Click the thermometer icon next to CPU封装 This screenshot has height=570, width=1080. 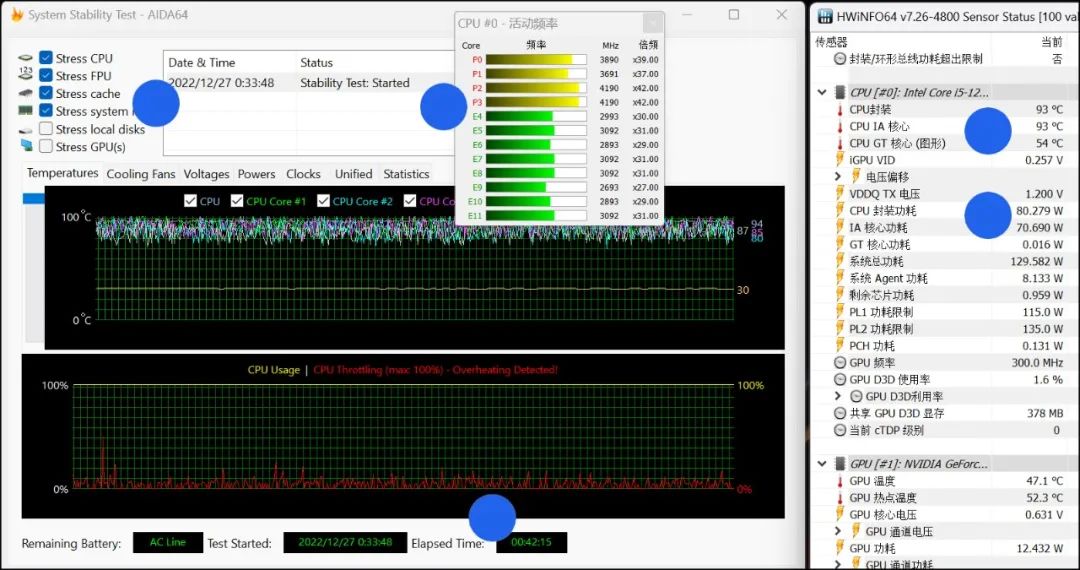coord(838,110)
